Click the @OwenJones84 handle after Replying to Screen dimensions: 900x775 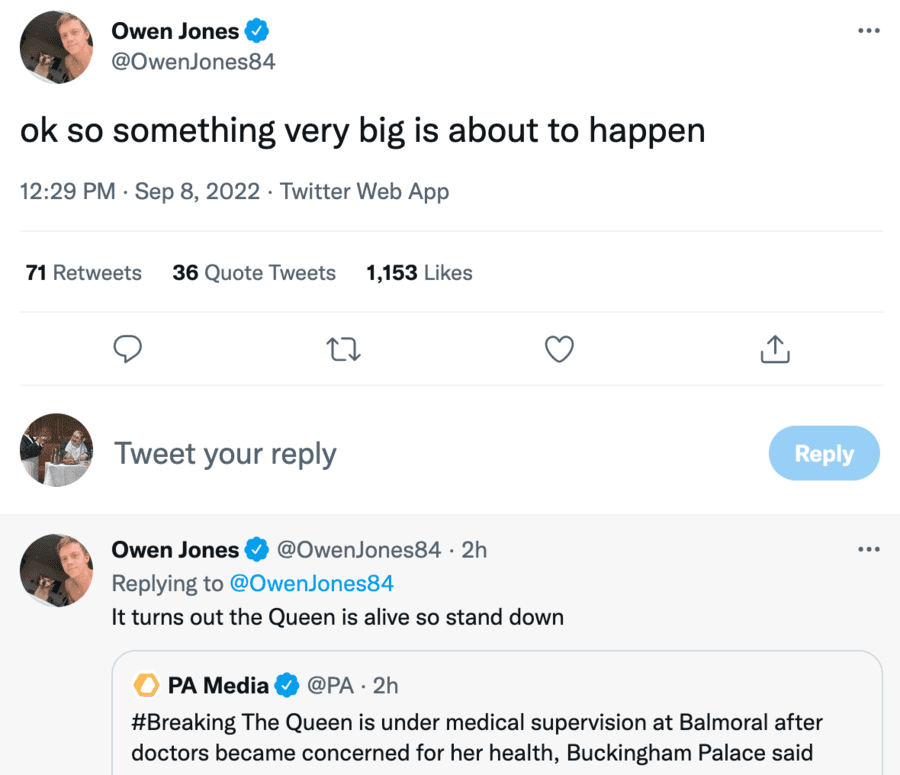point(312,583)
